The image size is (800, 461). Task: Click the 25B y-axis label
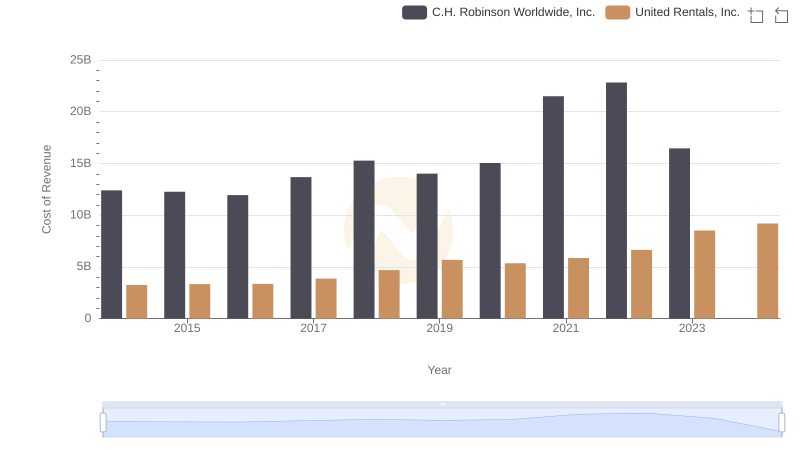81,60
